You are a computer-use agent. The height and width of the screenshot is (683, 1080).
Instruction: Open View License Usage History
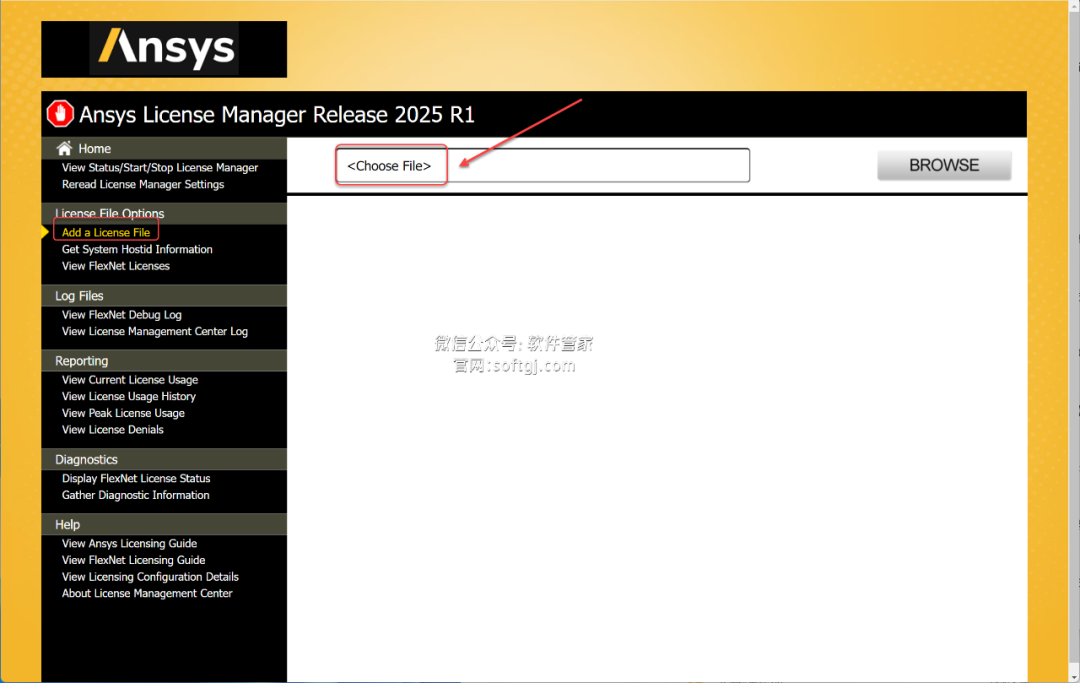click(x=129, y=397)
